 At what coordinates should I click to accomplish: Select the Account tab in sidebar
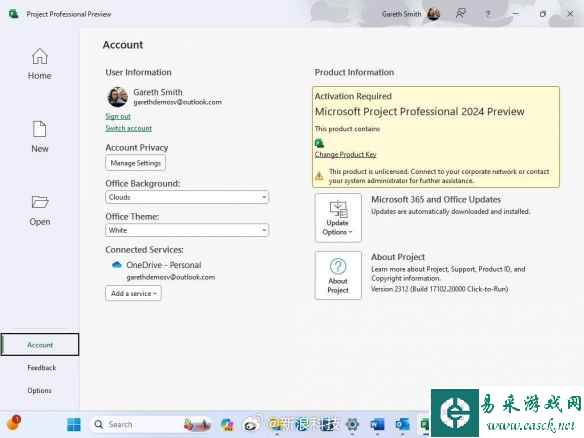click(x=40, y=345)
